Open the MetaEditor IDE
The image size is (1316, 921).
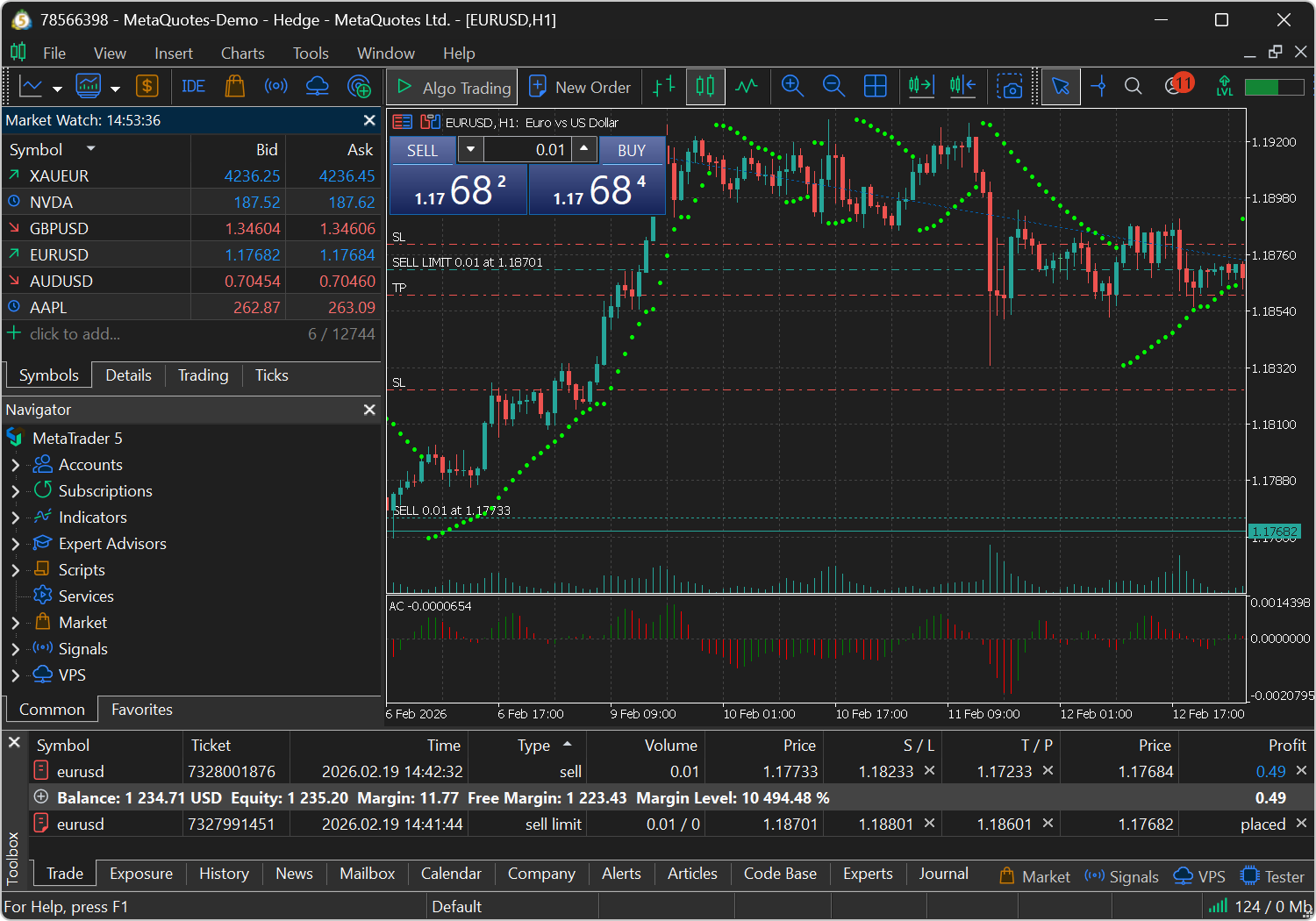193,87
